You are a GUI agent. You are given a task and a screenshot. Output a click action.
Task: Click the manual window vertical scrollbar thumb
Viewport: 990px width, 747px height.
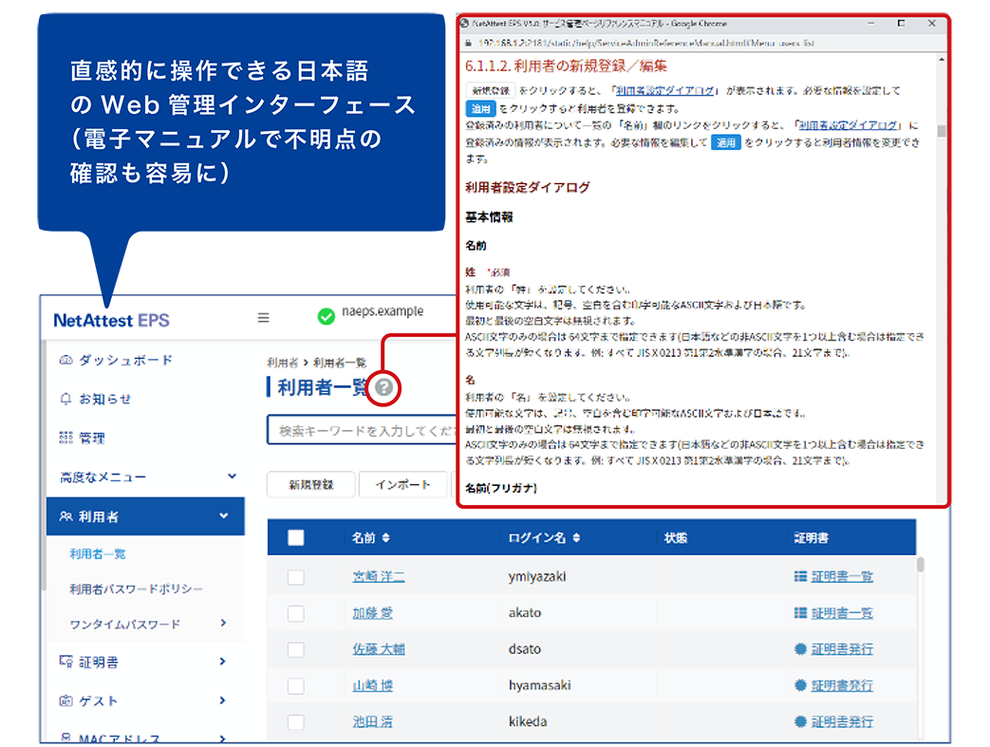tap(941, 131)
